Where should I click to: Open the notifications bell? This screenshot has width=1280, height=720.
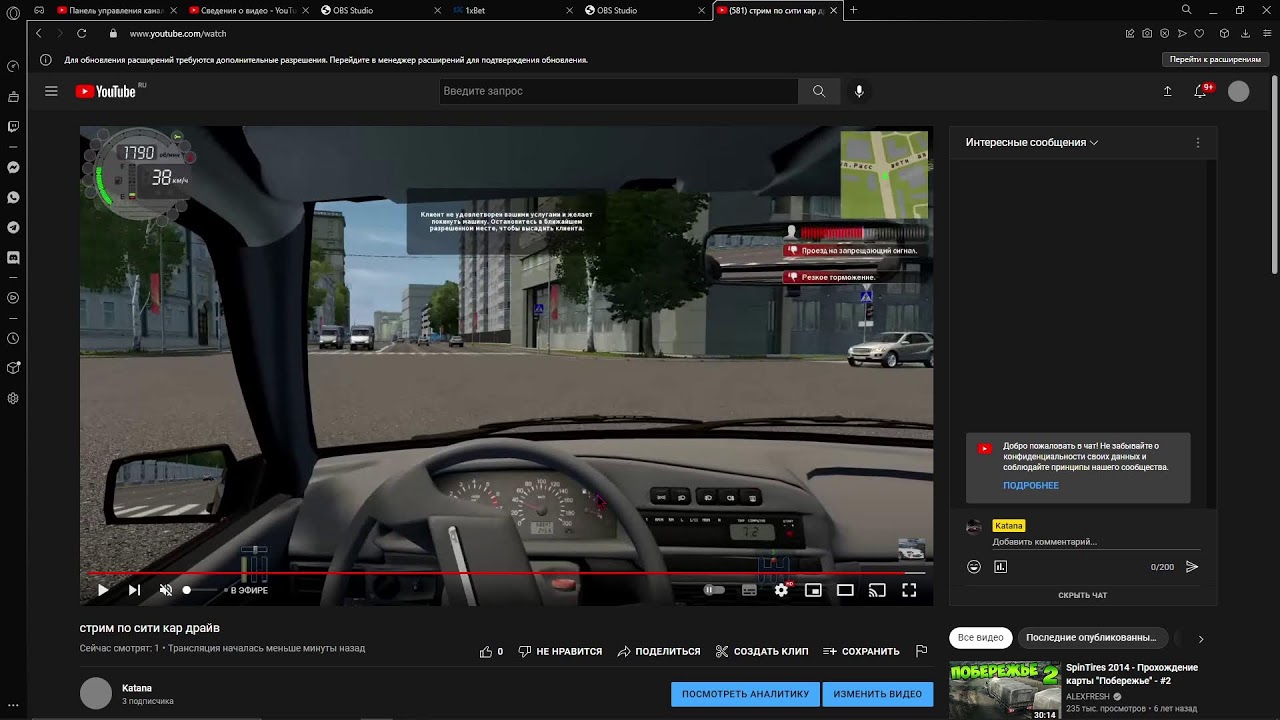1201,91
